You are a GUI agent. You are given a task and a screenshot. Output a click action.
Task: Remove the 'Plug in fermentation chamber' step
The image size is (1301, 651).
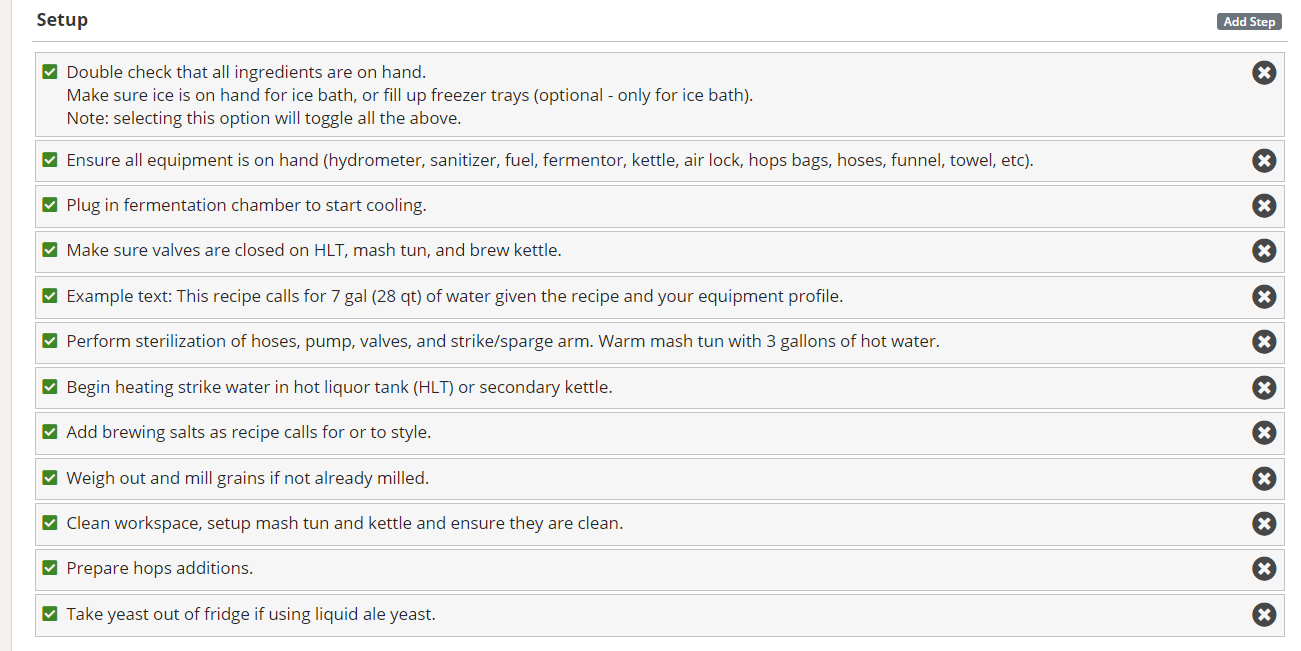coord(1264,206)
